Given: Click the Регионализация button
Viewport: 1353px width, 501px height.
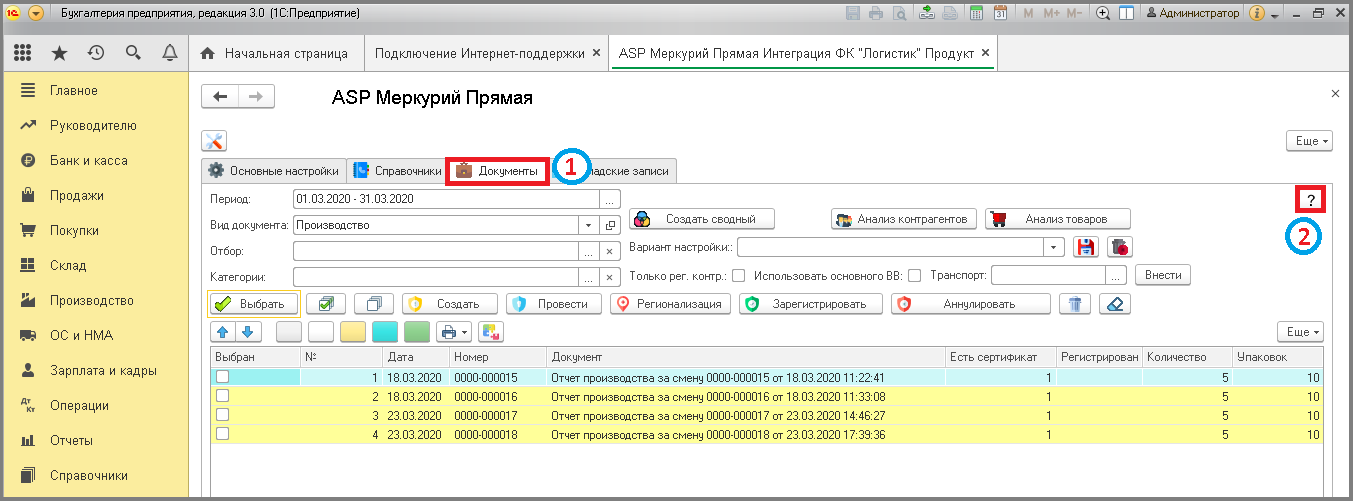Looking at the screenshot, I should (x=670, y=304).
